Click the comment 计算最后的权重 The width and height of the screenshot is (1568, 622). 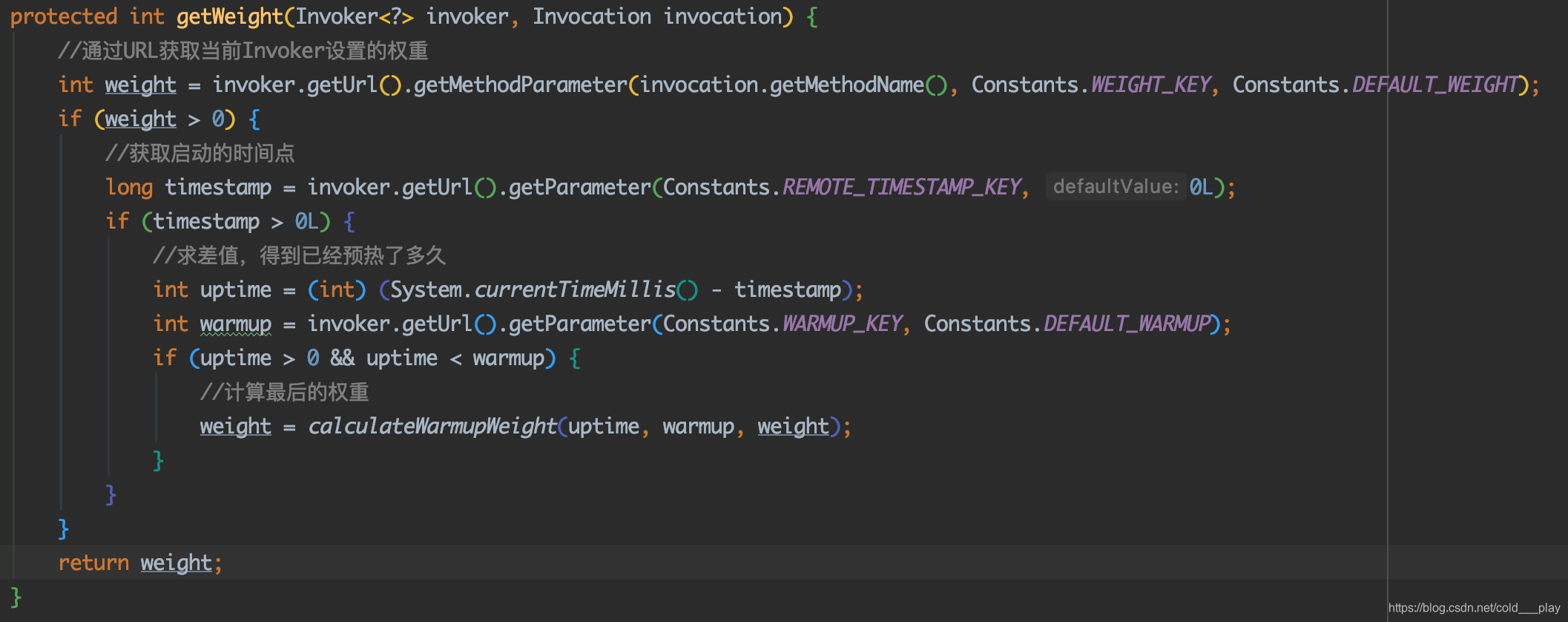pos(285,392)
